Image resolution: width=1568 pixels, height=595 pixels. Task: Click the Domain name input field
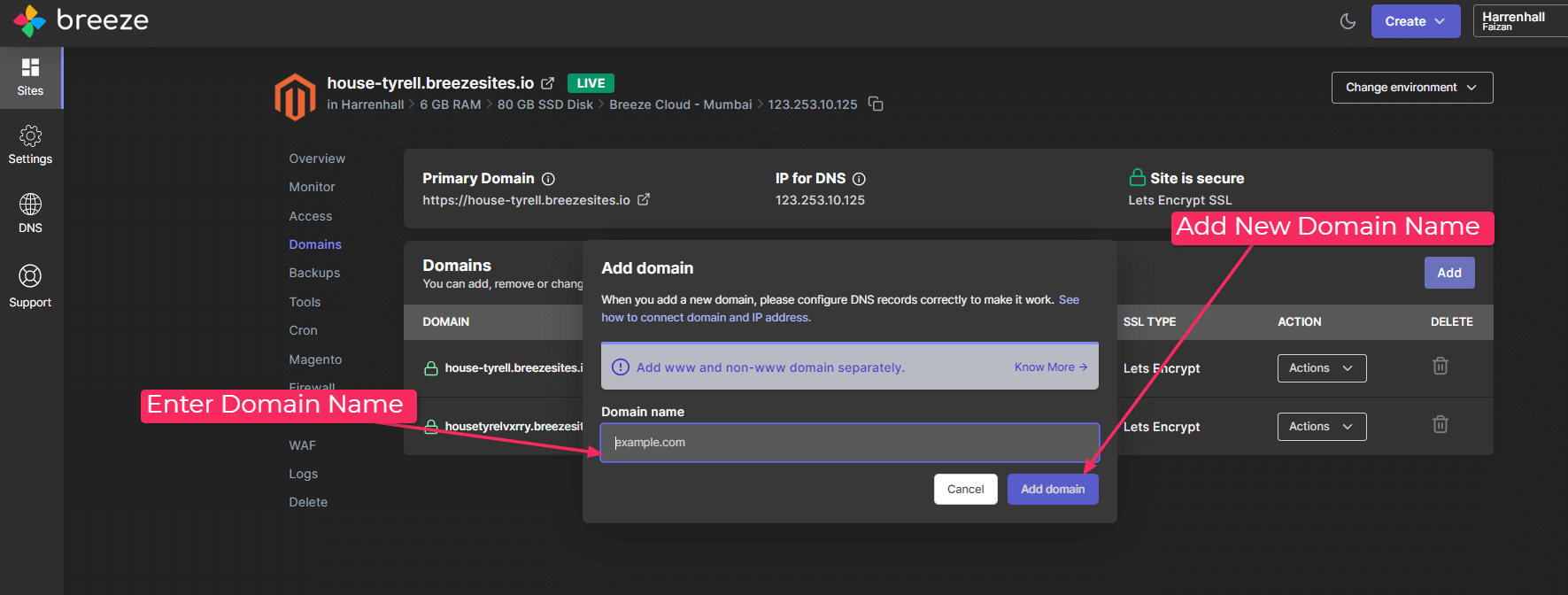click(850, 443)
